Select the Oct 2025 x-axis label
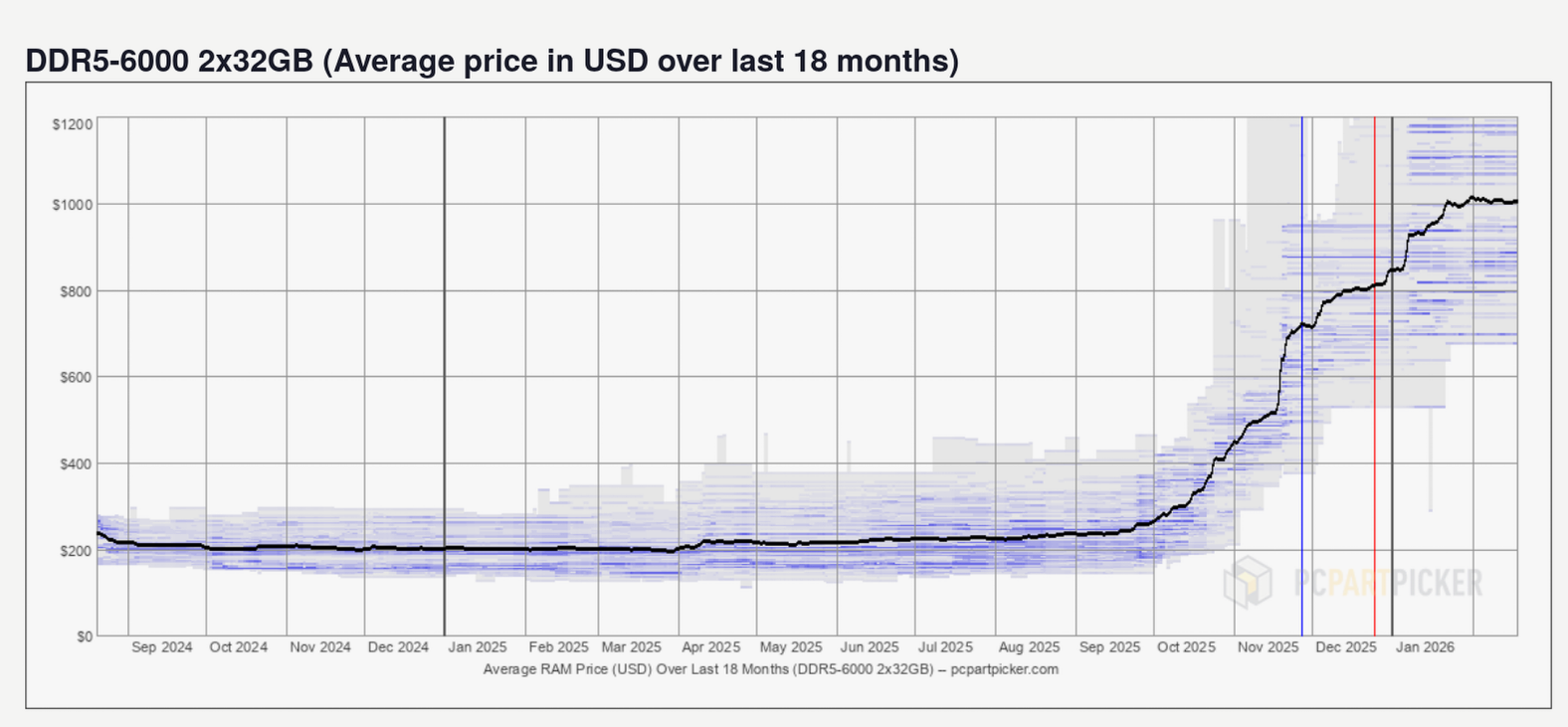Image resolution: width=1568 pixels, height=727 pixels. pos(1186,647)
